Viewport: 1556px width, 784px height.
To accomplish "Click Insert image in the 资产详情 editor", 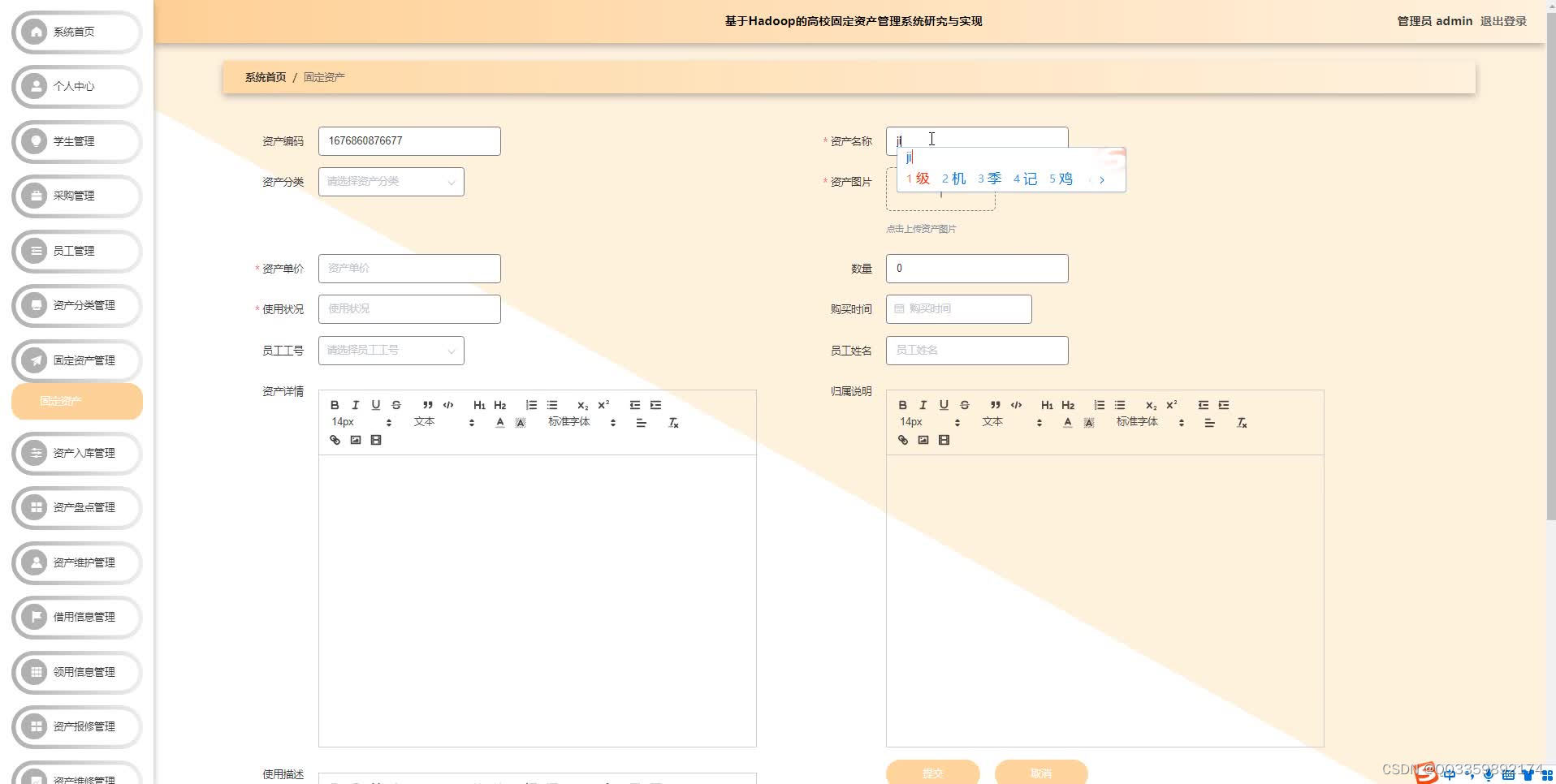I will click(355, 440).
